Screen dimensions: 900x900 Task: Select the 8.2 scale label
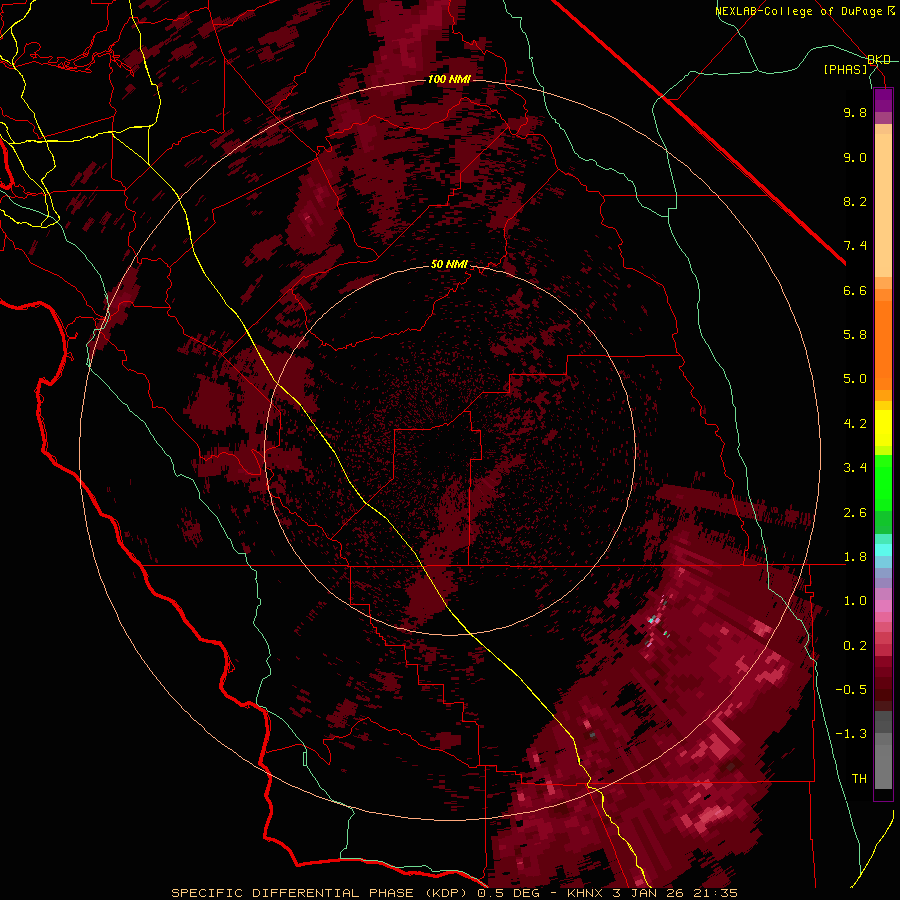855,201
